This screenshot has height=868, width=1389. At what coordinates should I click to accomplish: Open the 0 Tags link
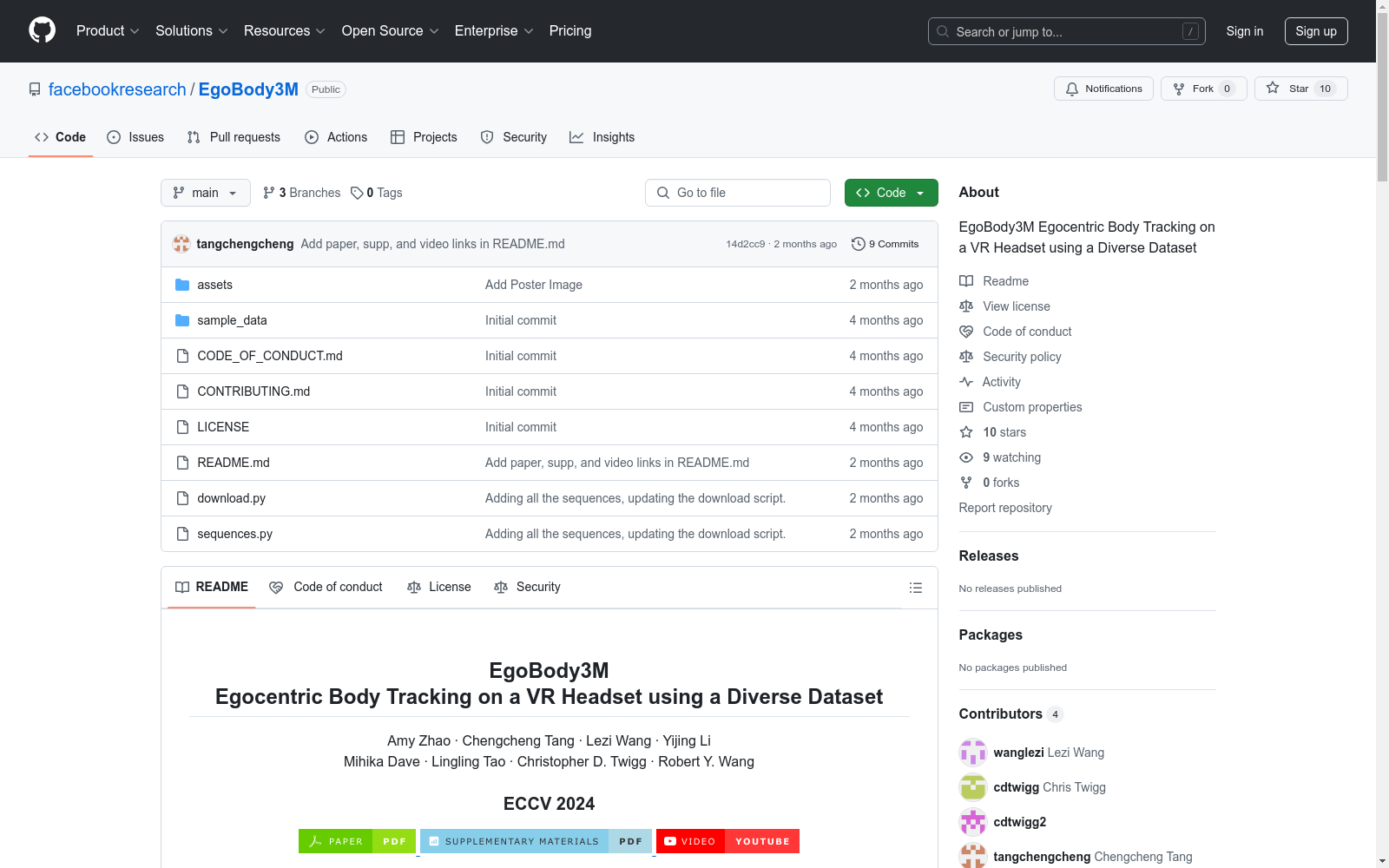point(377,193)
